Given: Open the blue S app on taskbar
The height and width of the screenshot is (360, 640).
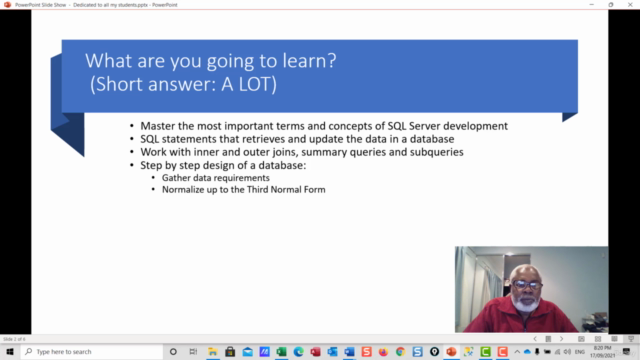Looking at the screenshot, I should click(417, 351).
